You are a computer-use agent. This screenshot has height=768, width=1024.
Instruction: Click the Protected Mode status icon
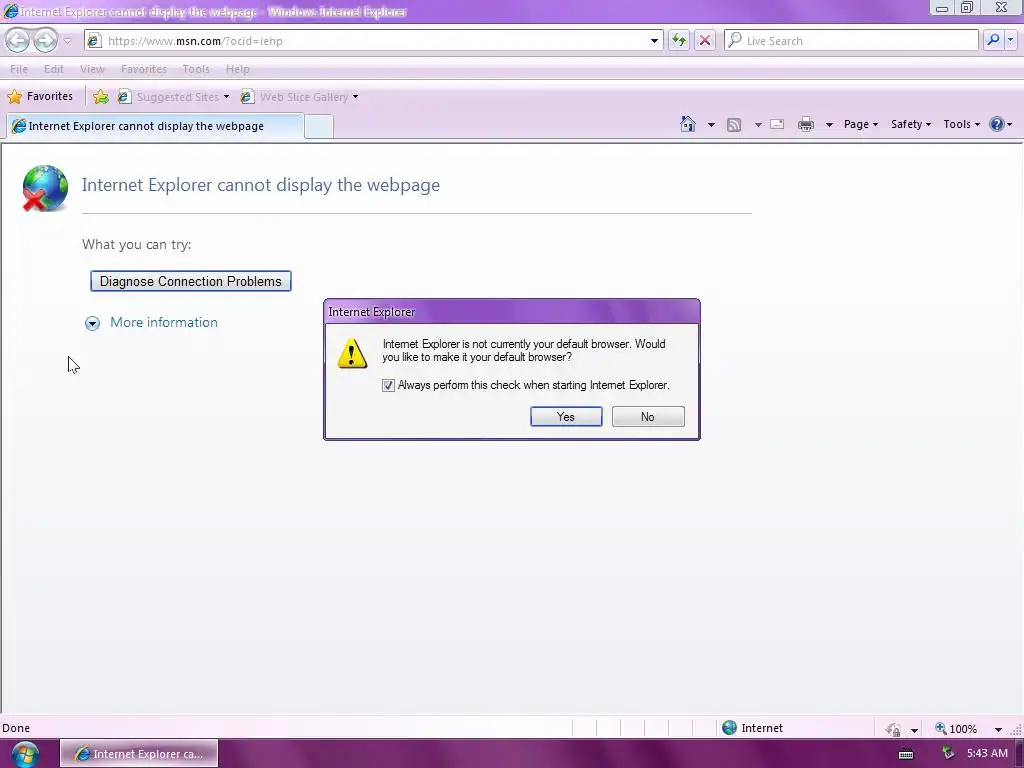pyautogui.click(x=893, y=729)
